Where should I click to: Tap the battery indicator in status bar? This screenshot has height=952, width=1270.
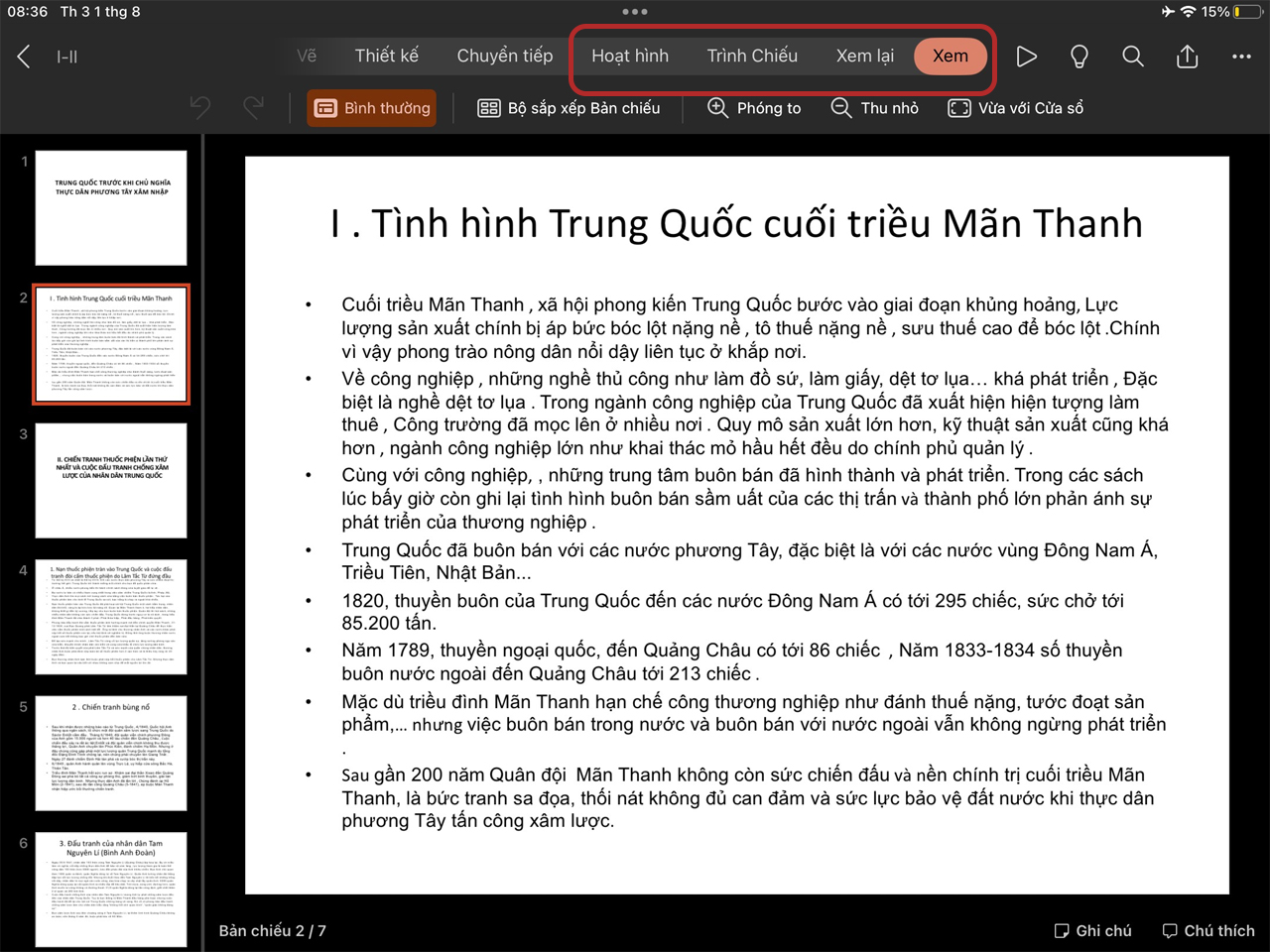tap(1248, 12)
